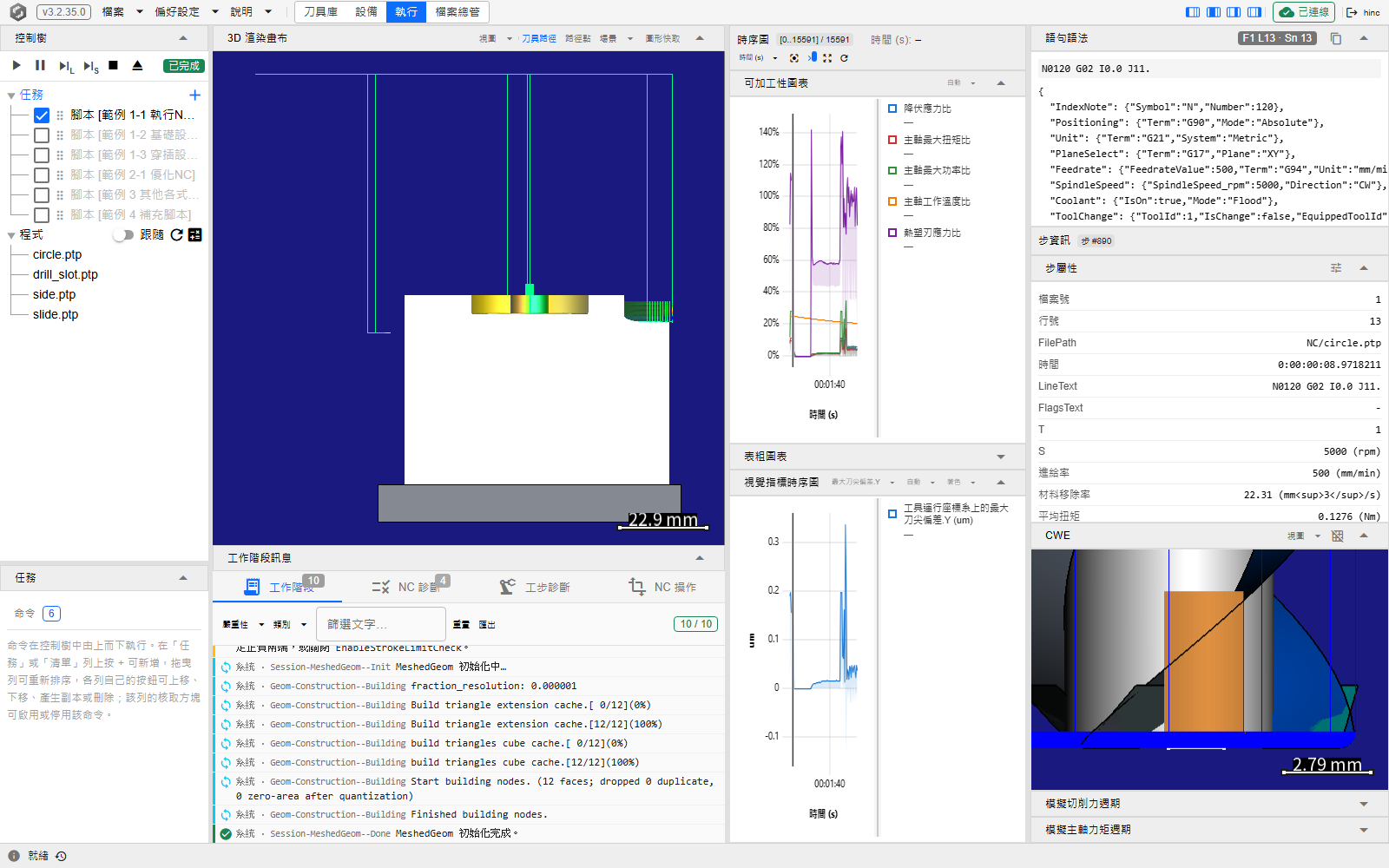This screenshot has height=868, width=1389.
Task: Click the app logo icon
Action: coord(17,12)
